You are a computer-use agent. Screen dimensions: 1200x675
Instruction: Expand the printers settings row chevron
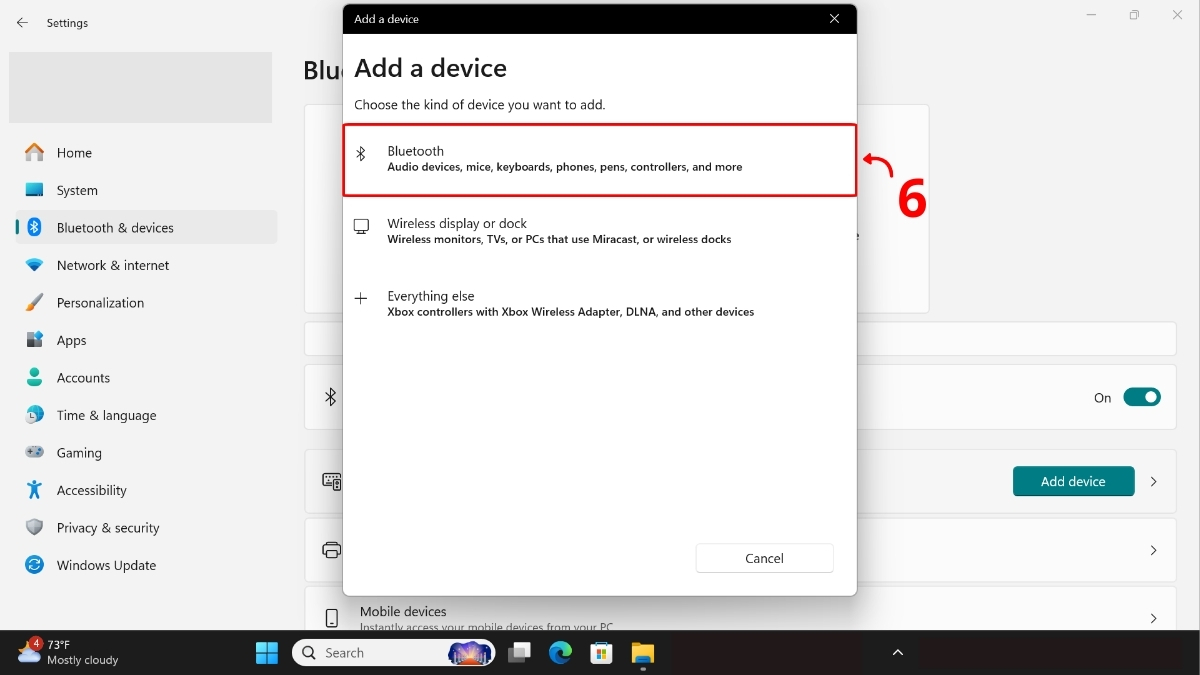point(1153,550)
